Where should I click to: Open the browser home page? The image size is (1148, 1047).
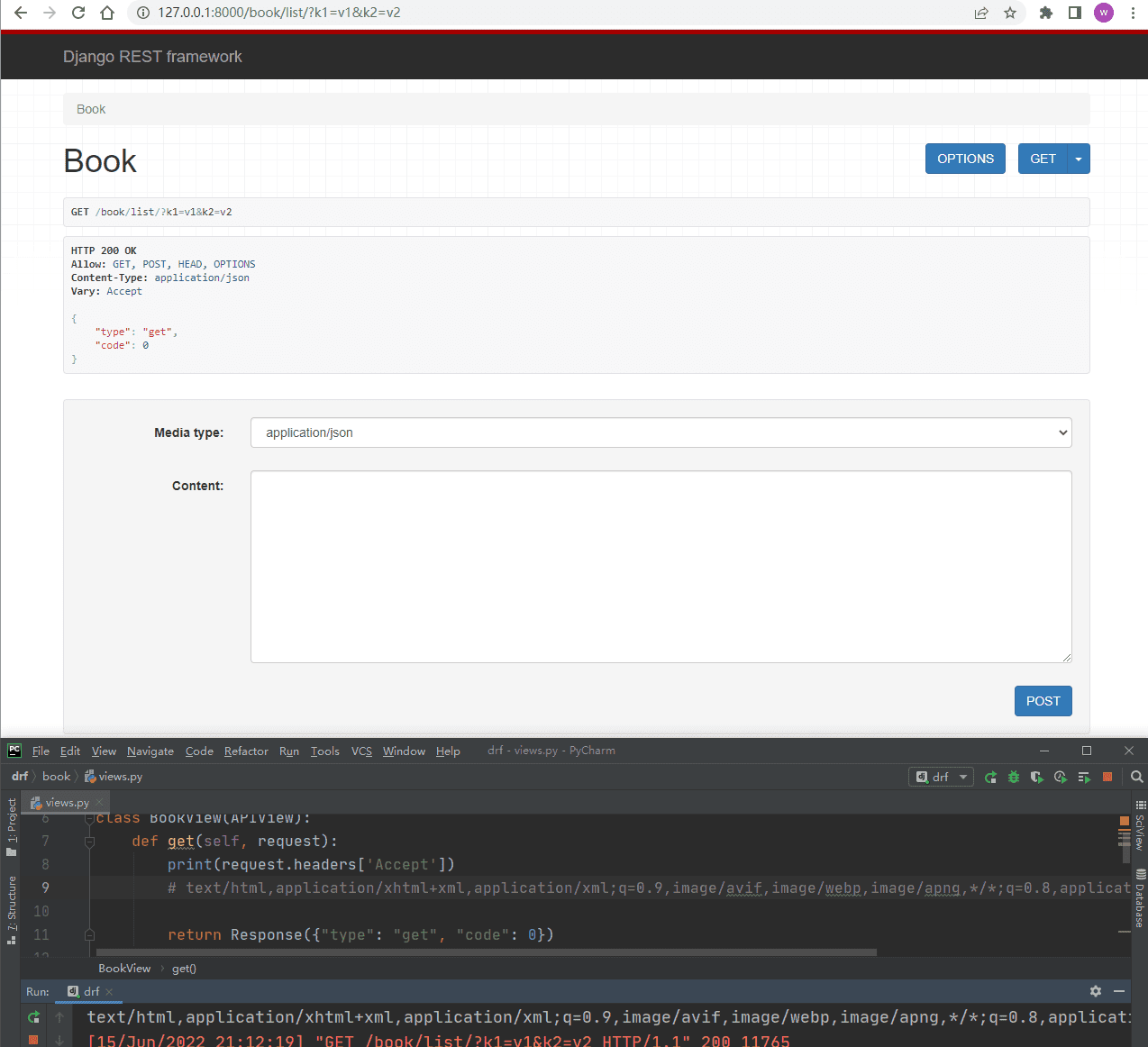107,13
